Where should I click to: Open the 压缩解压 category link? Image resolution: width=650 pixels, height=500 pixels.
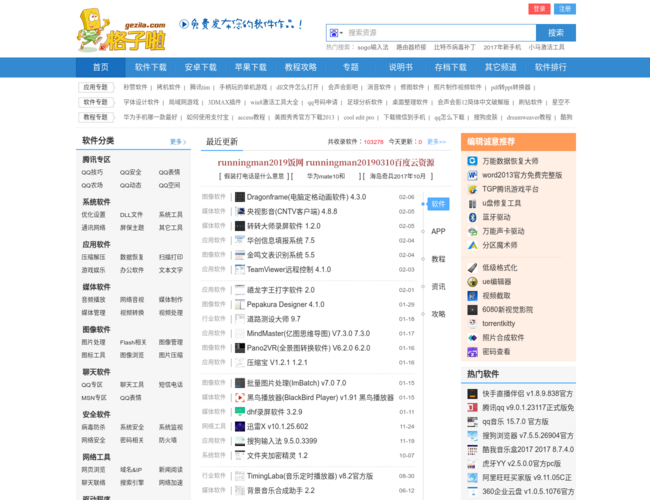coord(93,257)
